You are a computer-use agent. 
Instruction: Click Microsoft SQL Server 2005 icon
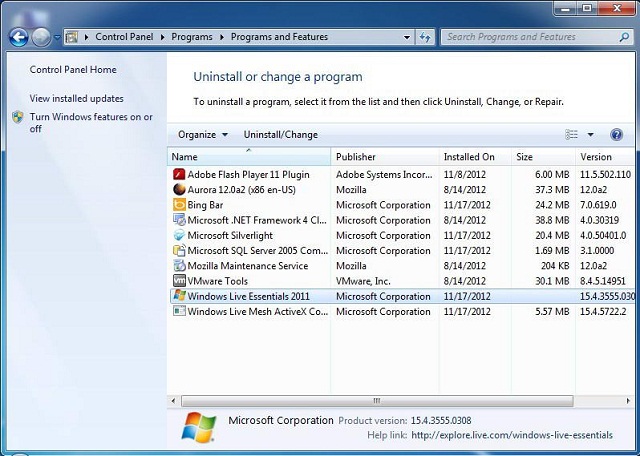(179, 251)
